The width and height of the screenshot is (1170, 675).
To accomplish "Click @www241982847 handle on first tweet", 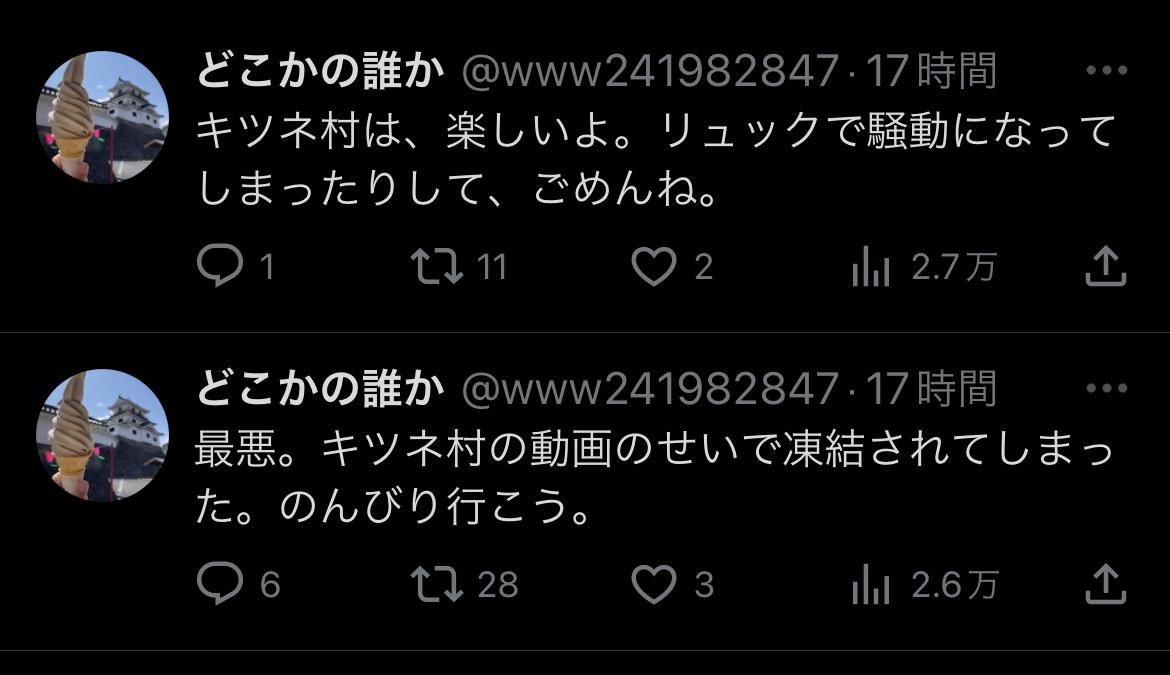I will pos(650,72).
